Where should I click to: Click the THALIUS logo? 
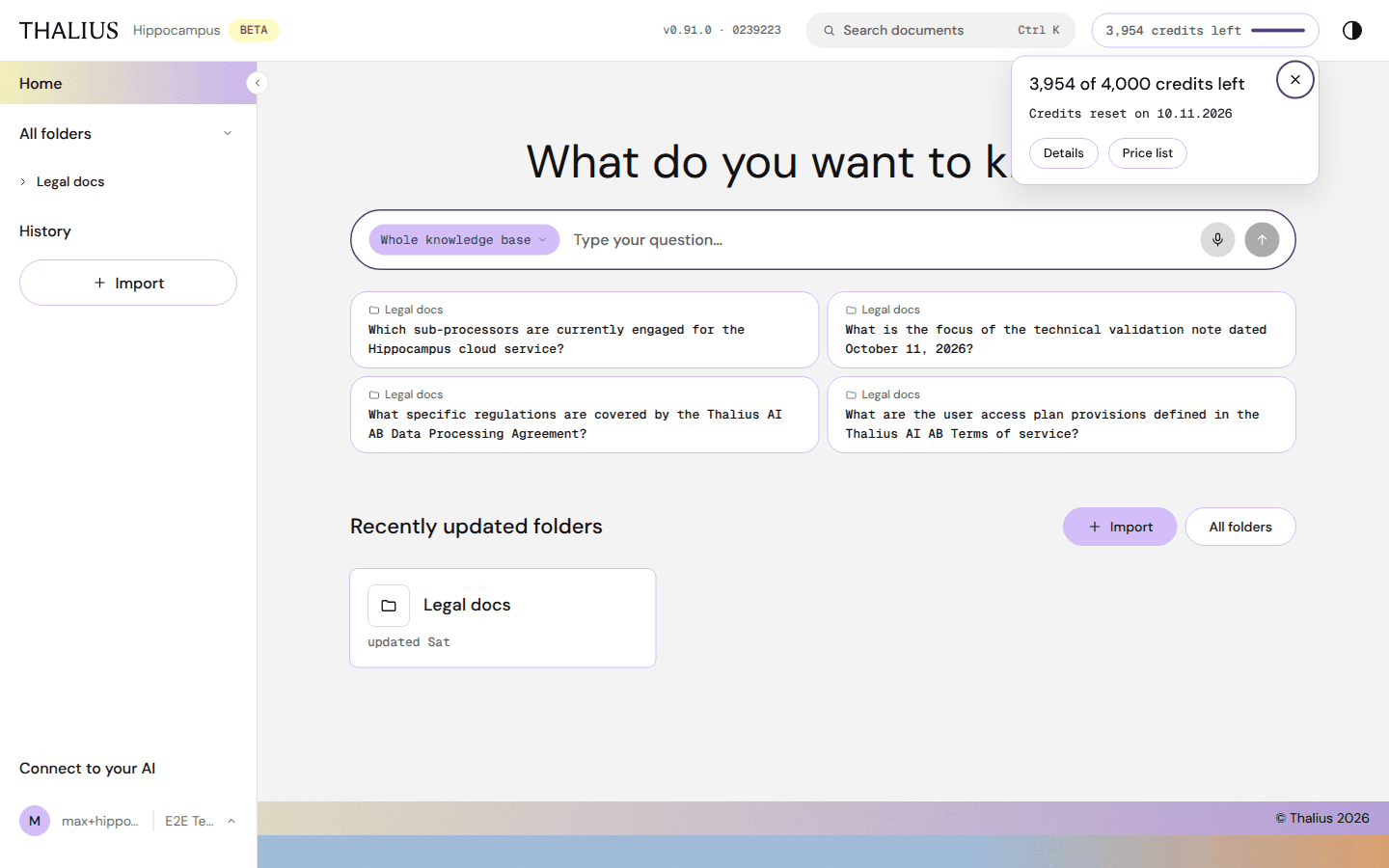coord(68,31)
